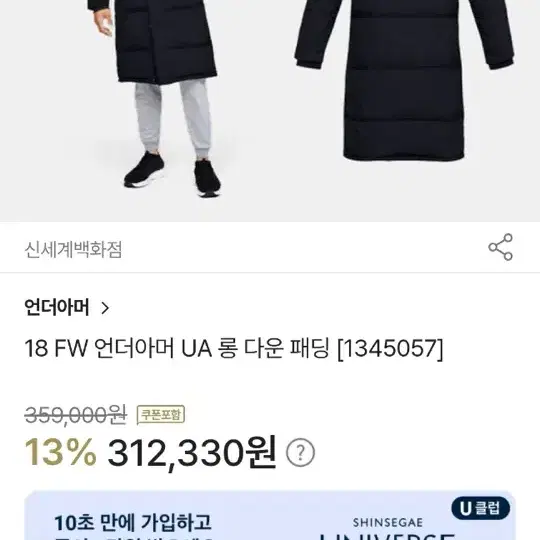Image resolution: width=540 pixels, height=540 pixels.
Task: View the flat black padded coat image
Action: 404,81
